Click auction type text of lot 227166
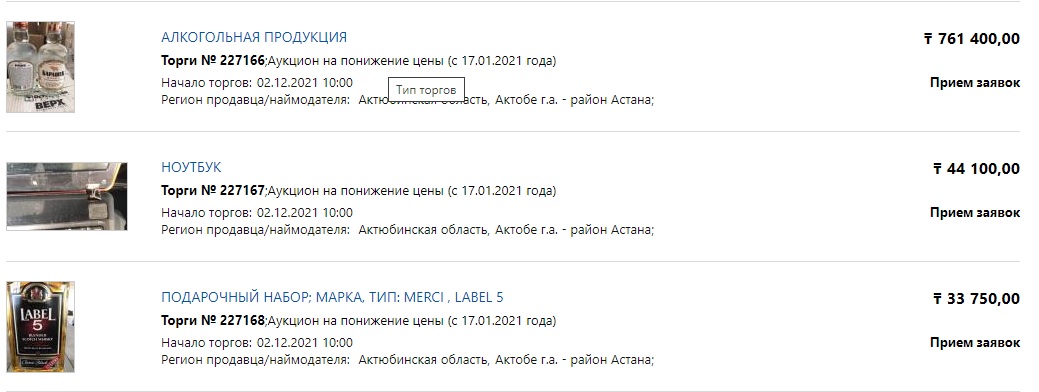This screenshot has height=392, width=1039. (x=411, y=61)
